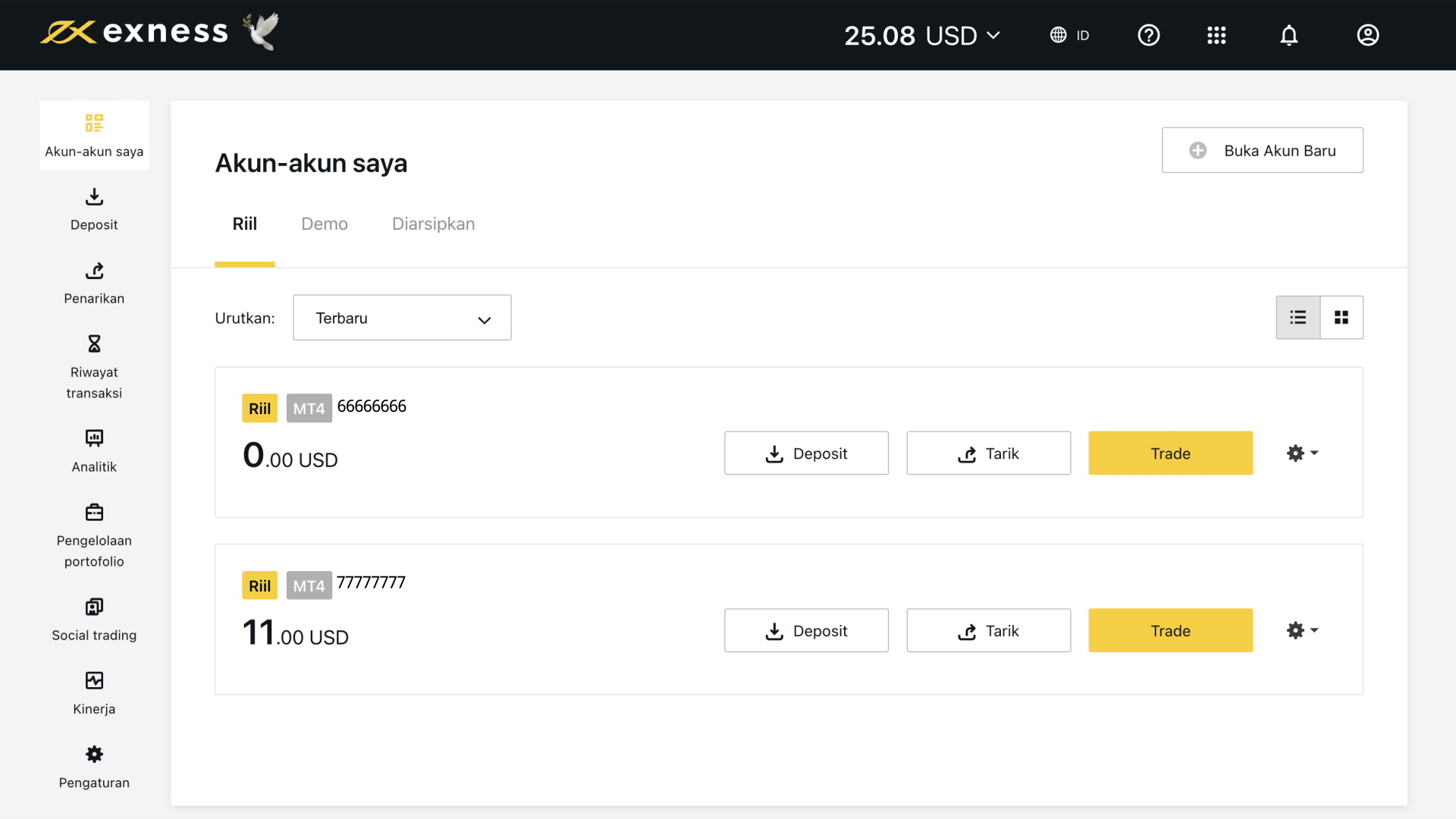
Task: Switch to the Demo tab
Action: point(325,224)
